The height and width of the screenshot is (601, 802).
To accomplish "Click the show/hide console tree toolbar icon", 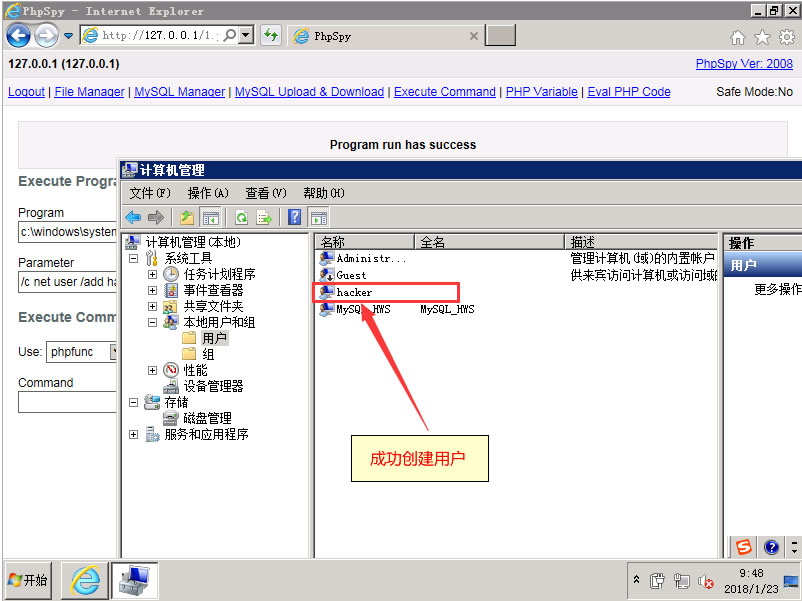I will (x=211, y=217).
